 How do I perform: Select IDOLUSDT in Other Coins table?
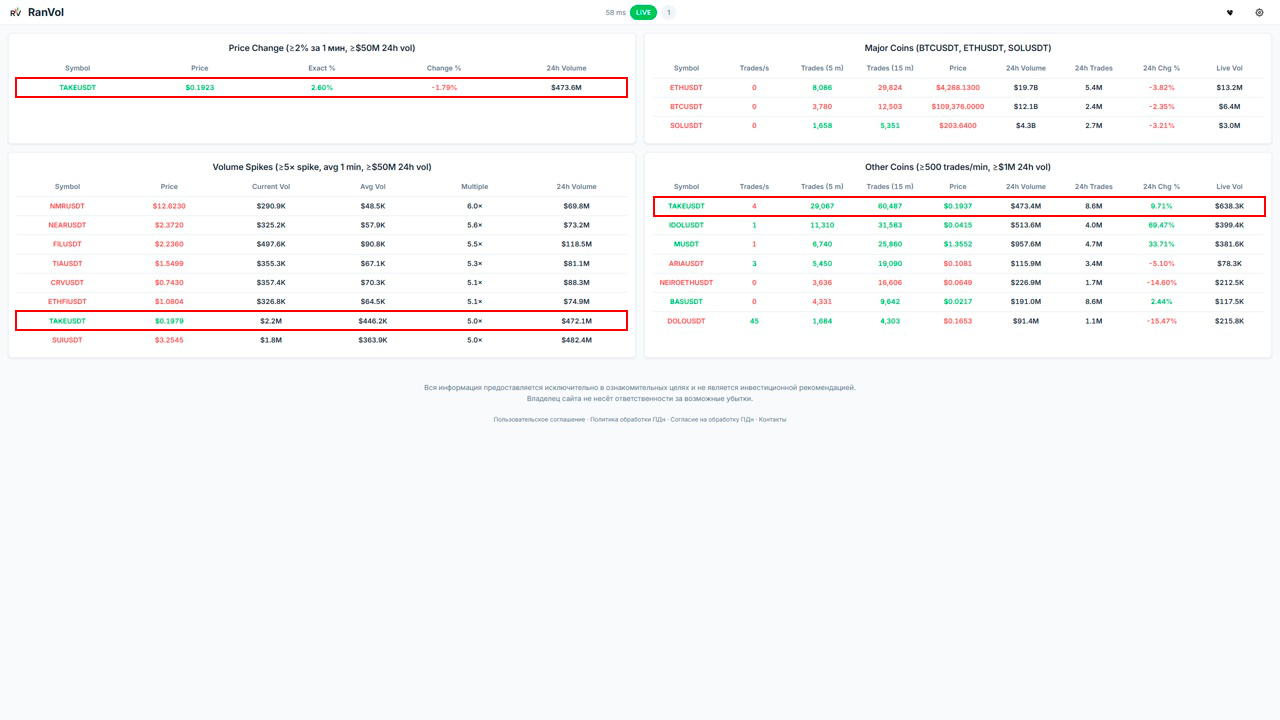[686, 225]
